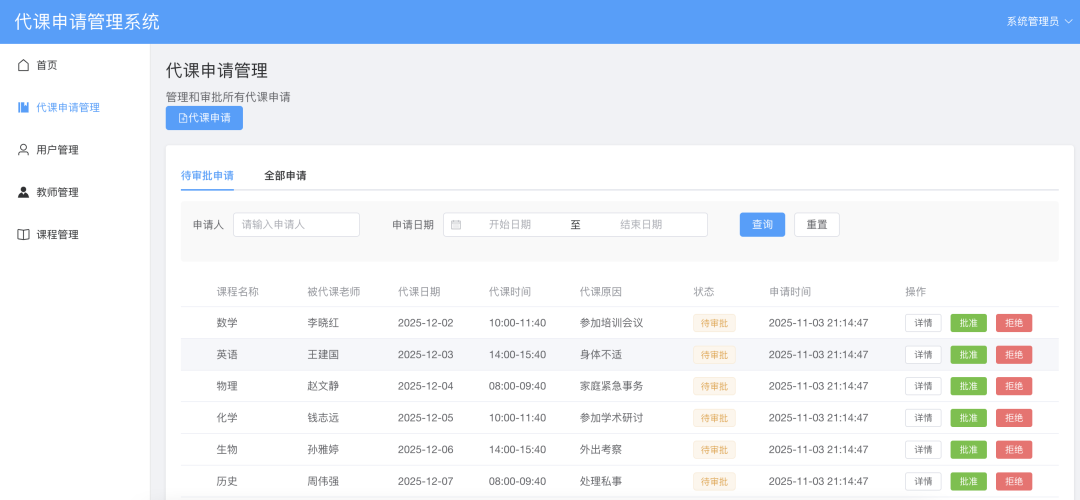Click the 查询 search button
This screenshot has height=500, width=1080.
pyautogui.click(x=762, y=225)
